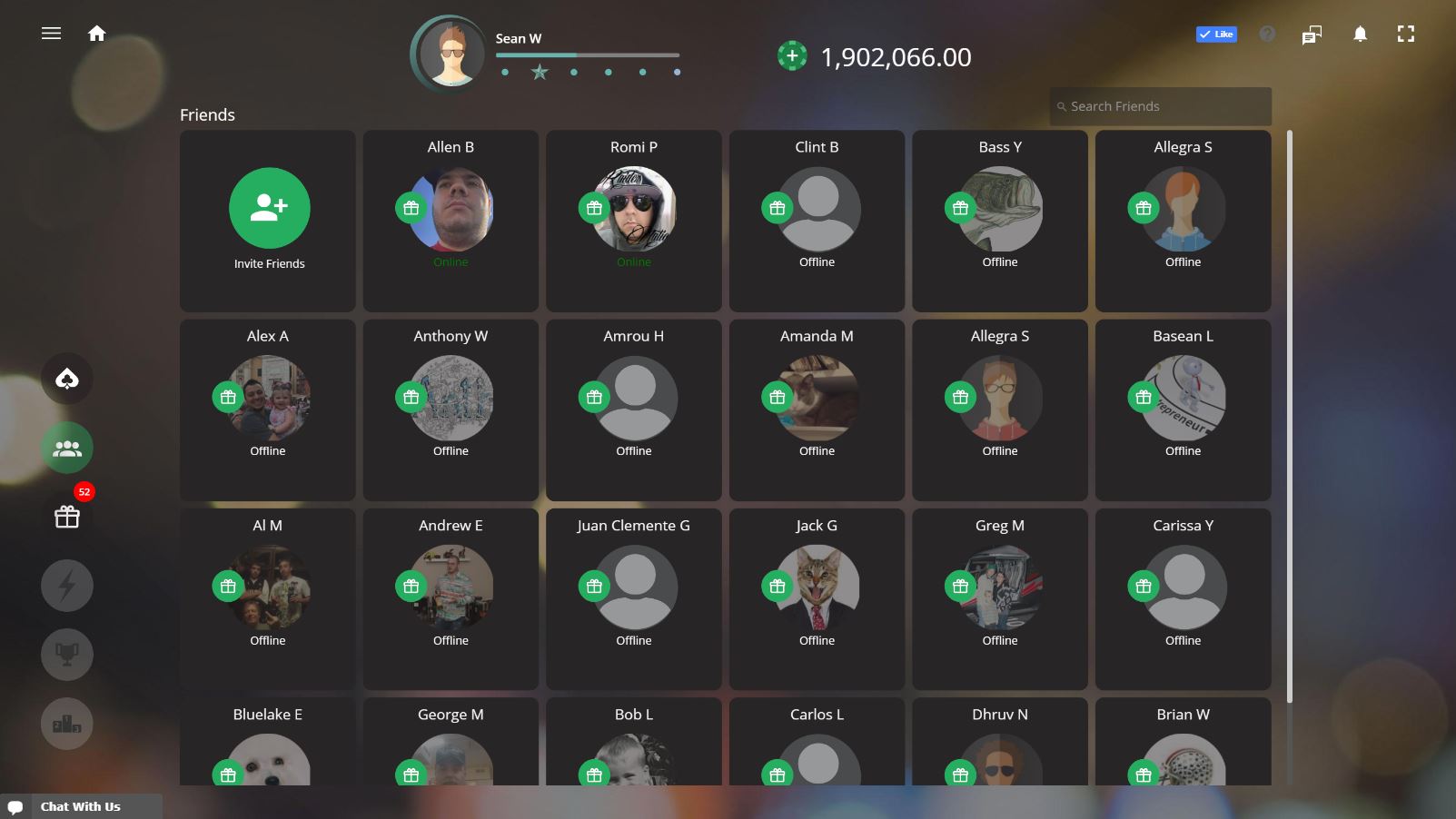Open the chat messages icon in header
The height and width of the screenshot is (819, 1456).
[x=1312, y=35]
